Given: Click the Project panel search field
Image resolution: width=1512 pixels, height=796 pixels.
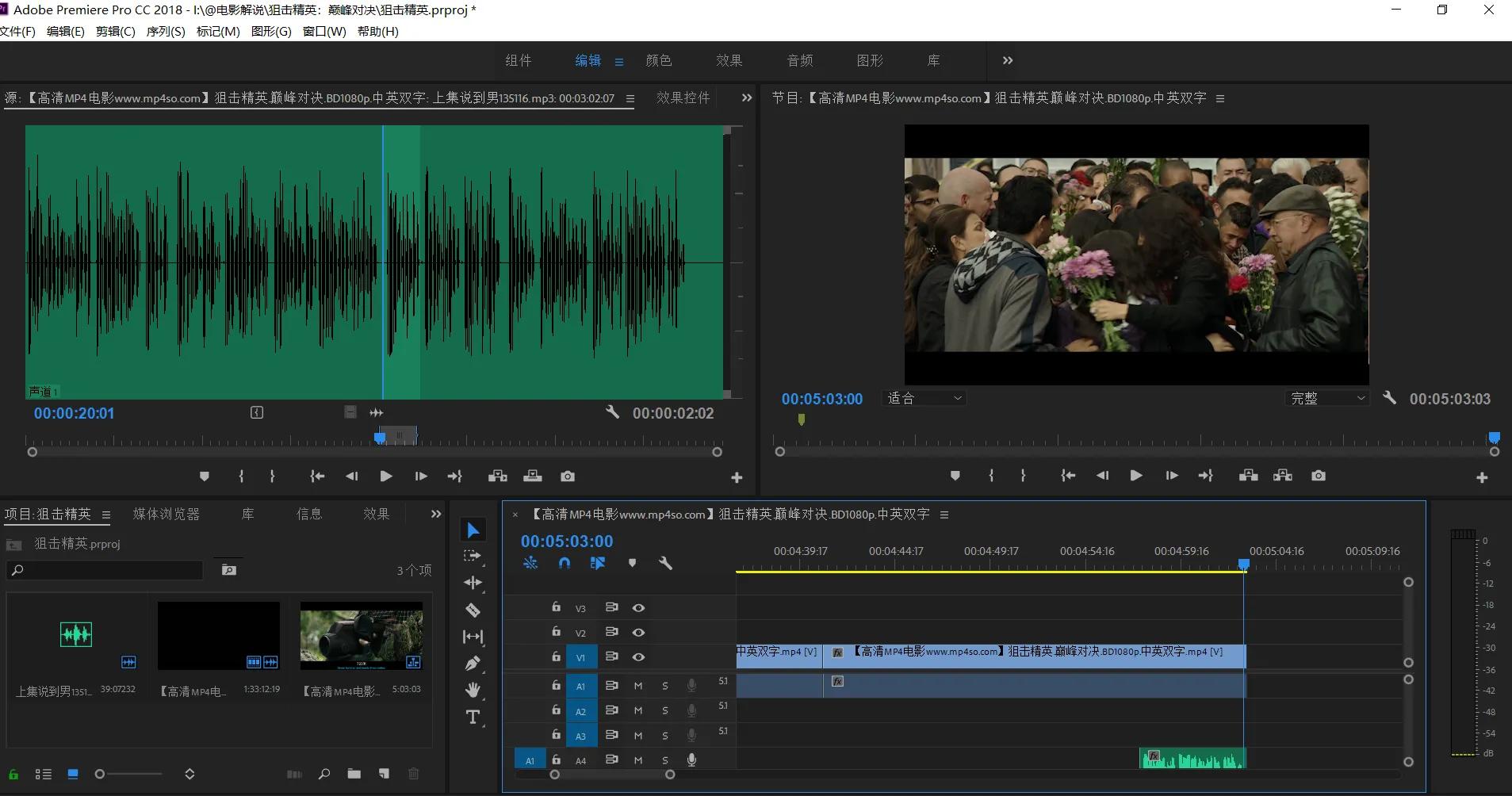Looking at the screenshot, I should point(105,570).
